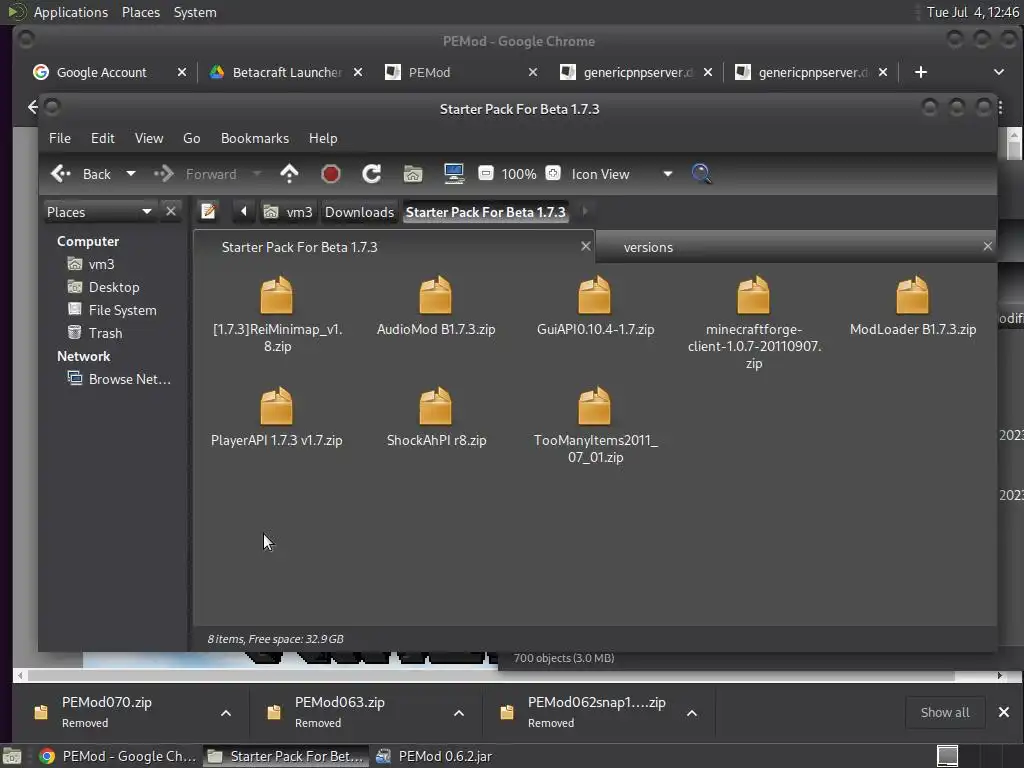The width and height of the screenshot is (1024, 768).
Task: Click the Computer toolbar icon
Action: 454,174
